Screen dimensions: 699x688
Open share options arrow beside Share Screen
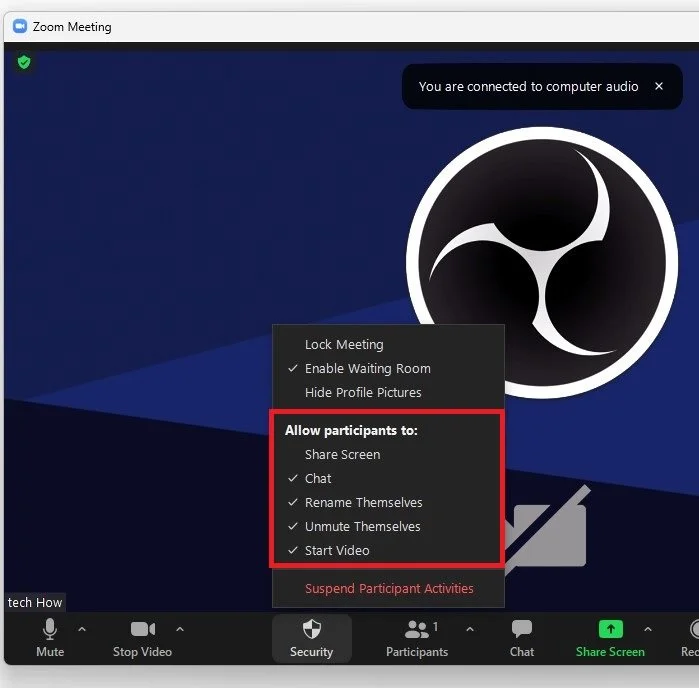click(648, 629)
